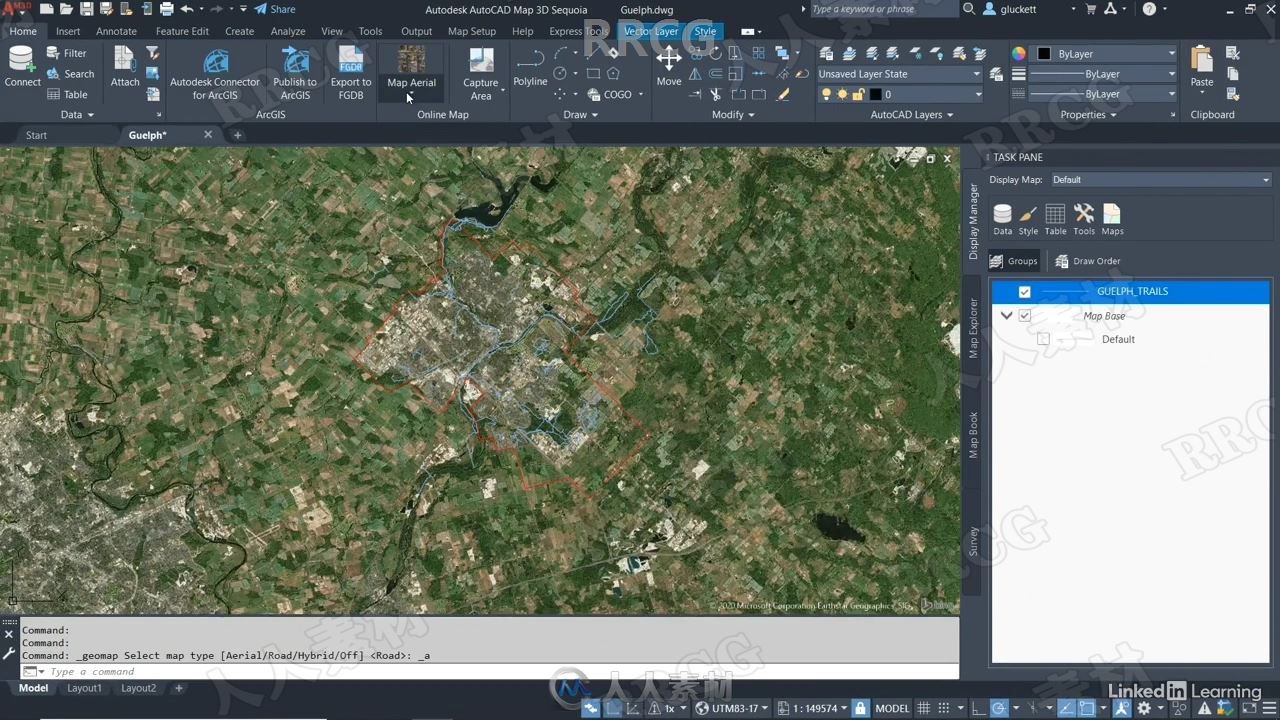Open the Filter tool in Data panel
Image resolution: width=1280 pixels, height=720 pixels.
pos(66,53)
